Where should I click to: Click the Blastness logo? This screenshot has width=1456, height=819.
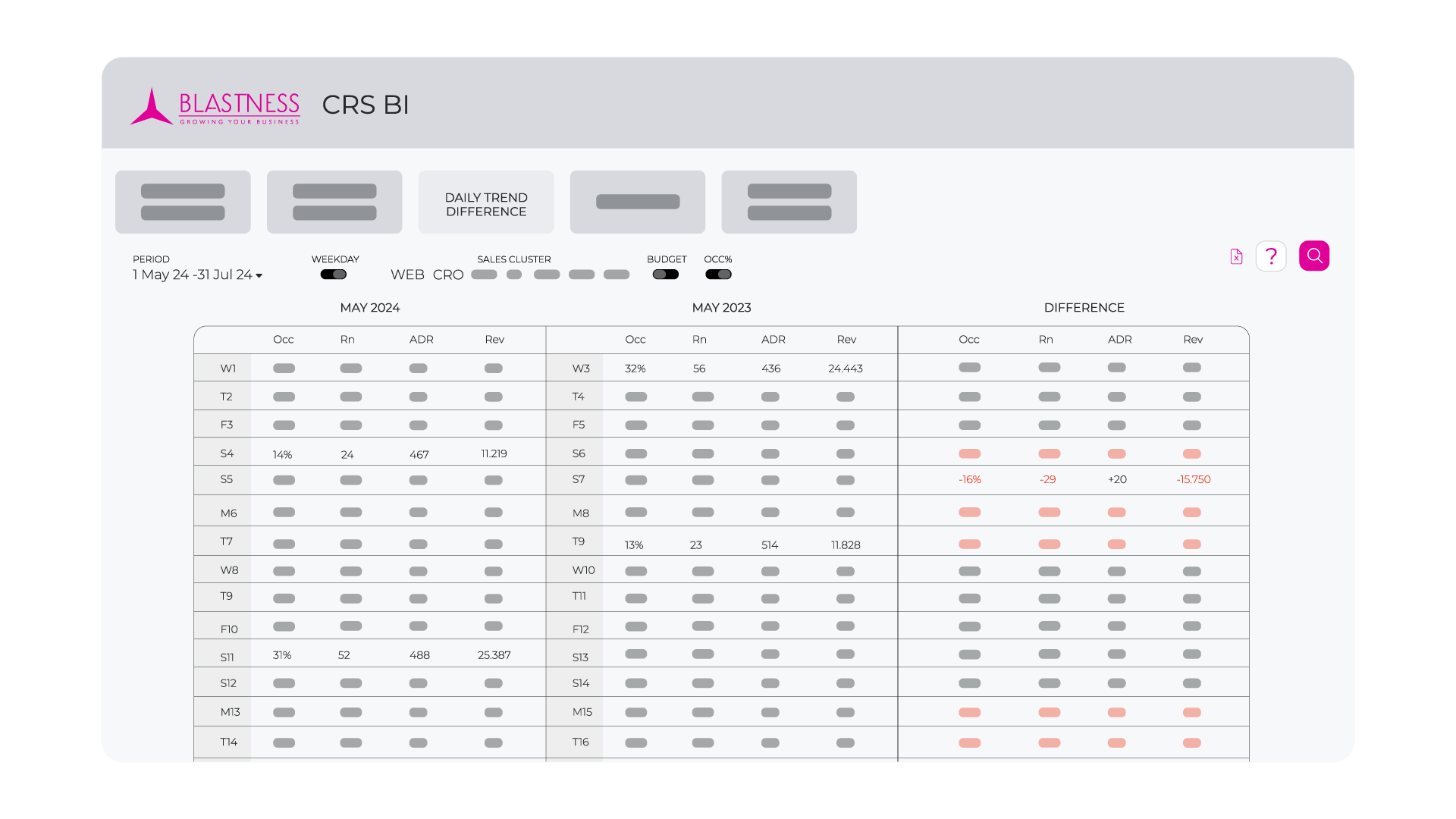[215, 106]
